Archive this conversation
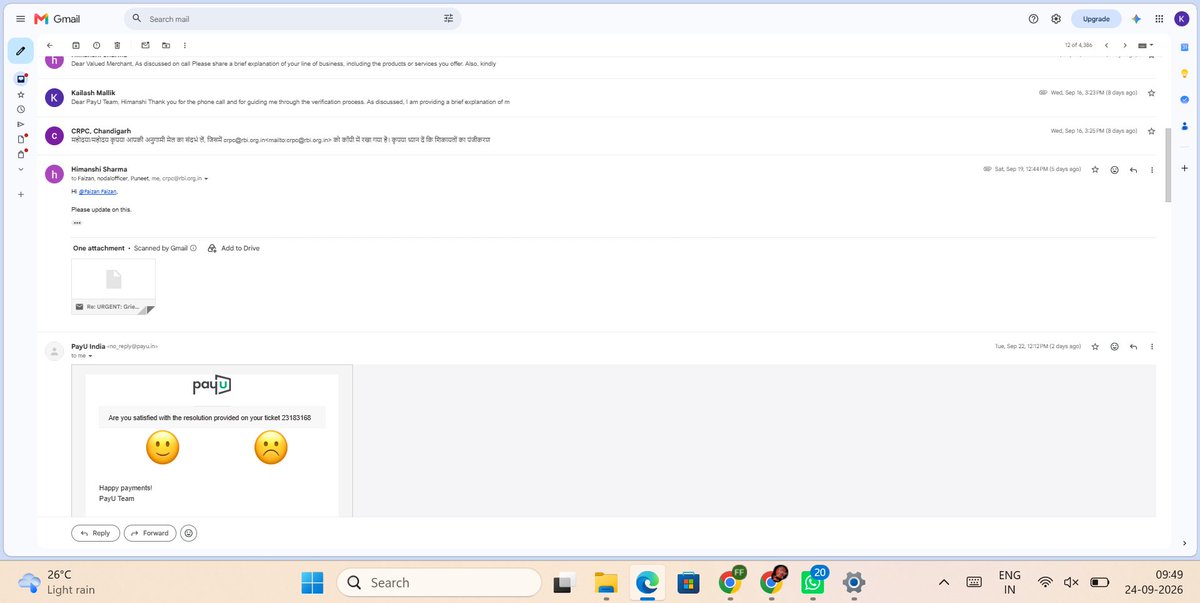1200x603 pixels. tap(76, 45)
